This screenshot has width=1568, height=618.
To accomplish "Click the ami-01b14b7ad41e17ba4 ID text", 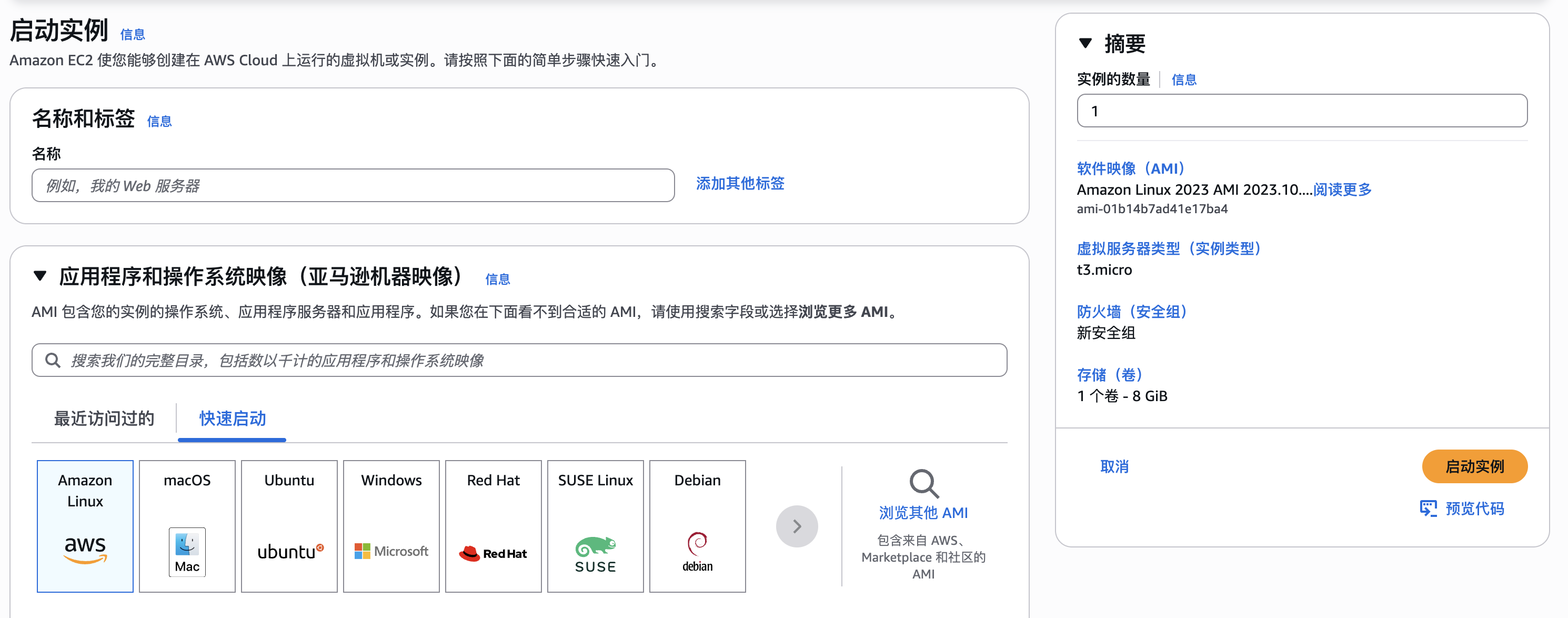I will pos(1152,209).
